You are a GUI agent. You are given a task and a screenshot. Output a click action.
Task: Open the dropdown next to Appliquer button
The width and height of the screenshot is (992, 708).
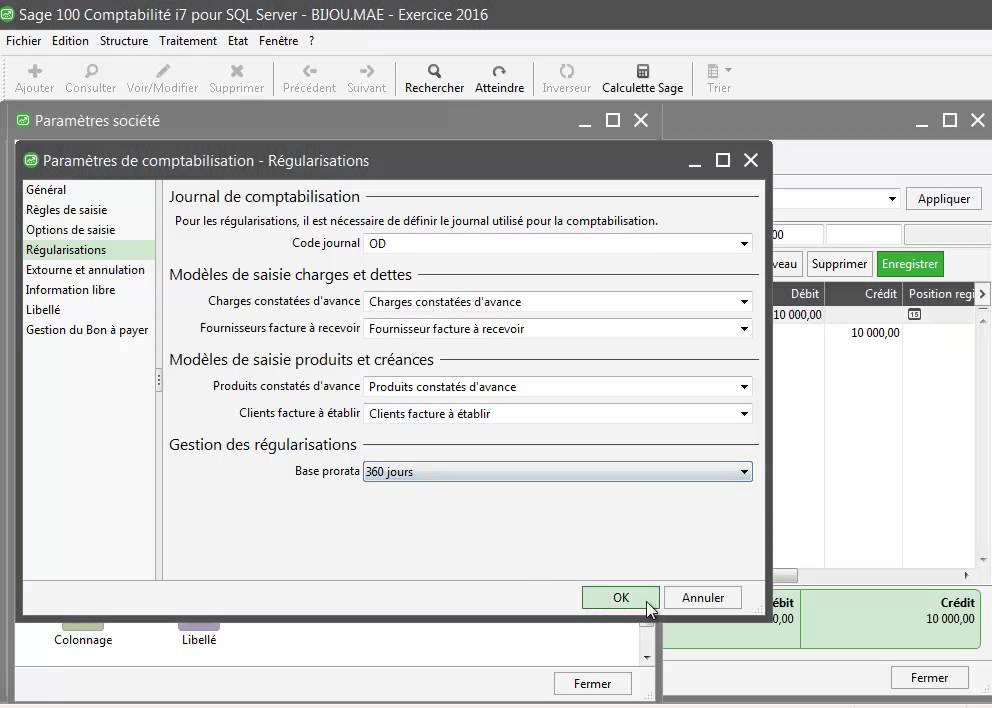[x=892, y=199]
